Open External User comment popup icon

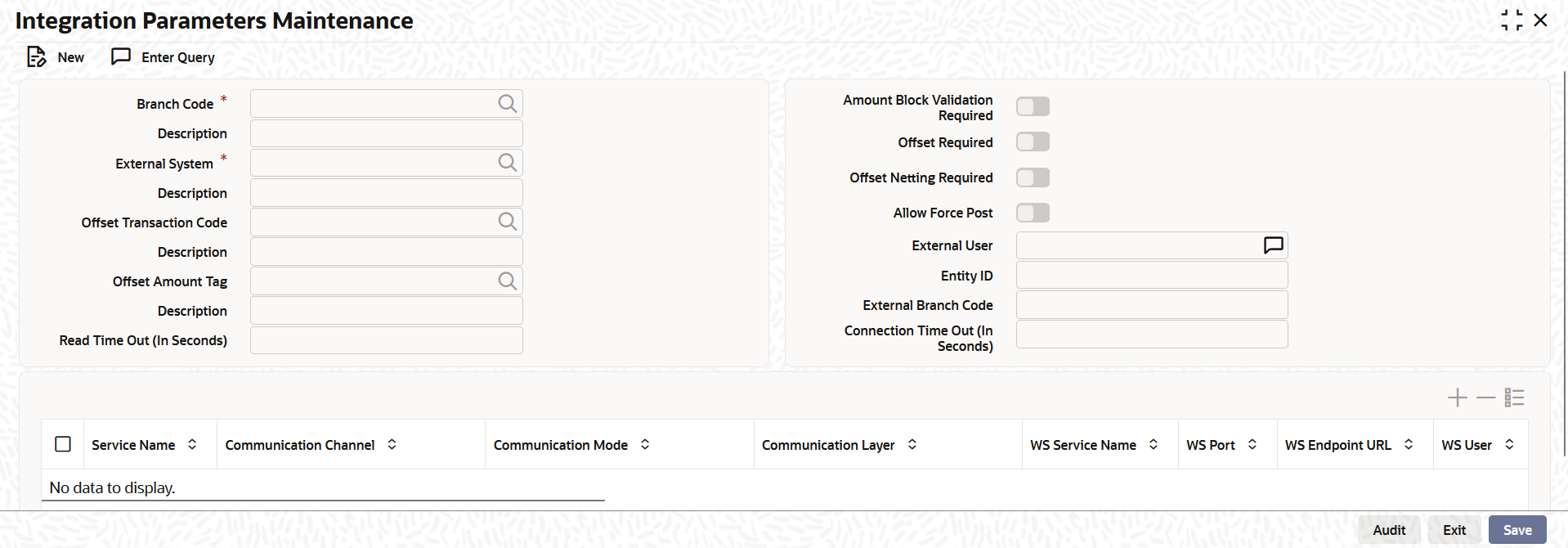[x=1273, y=245]
